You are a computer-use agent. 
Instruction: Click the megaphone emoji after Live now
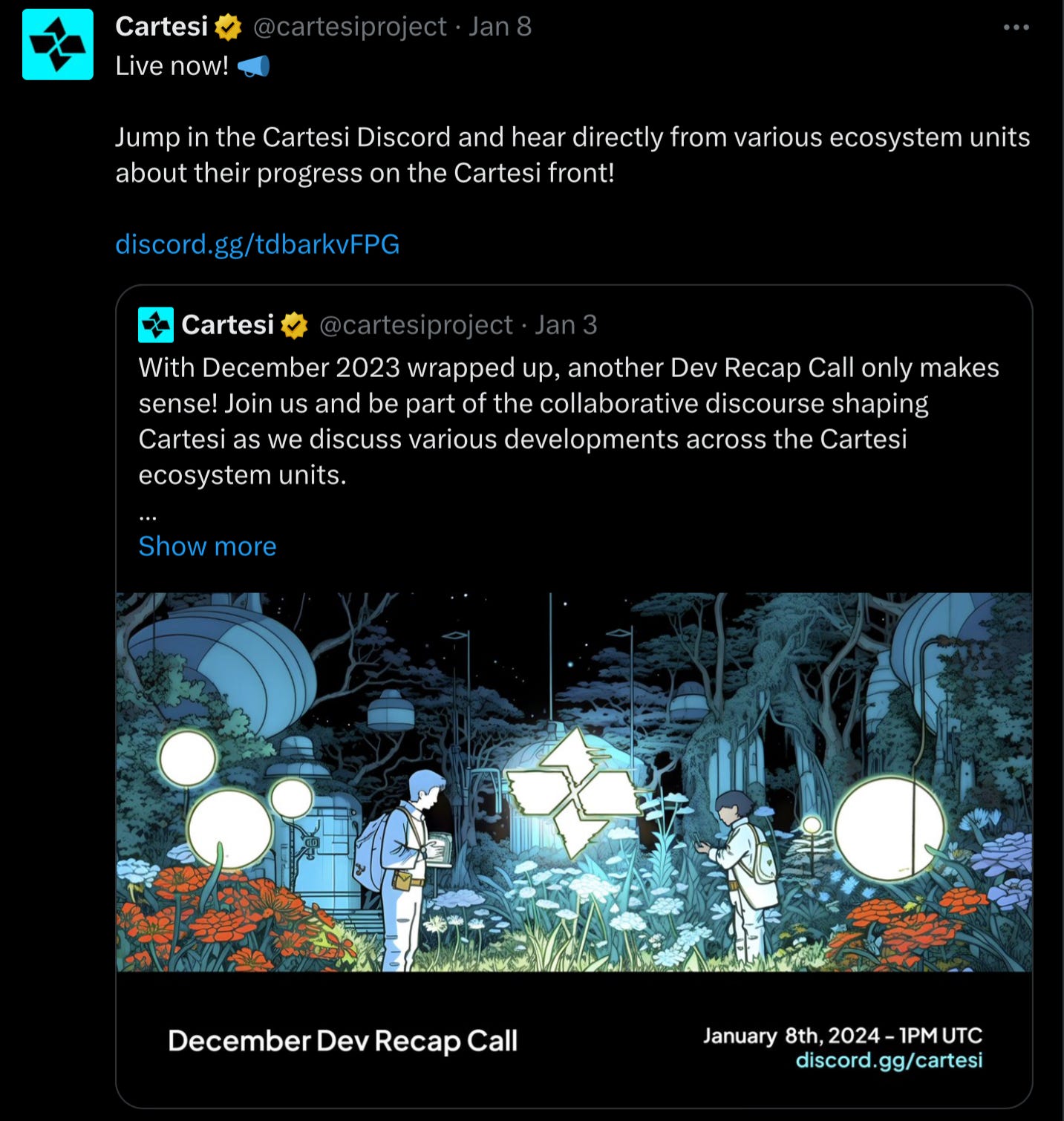pyautogui.click(x=253, y=67)
